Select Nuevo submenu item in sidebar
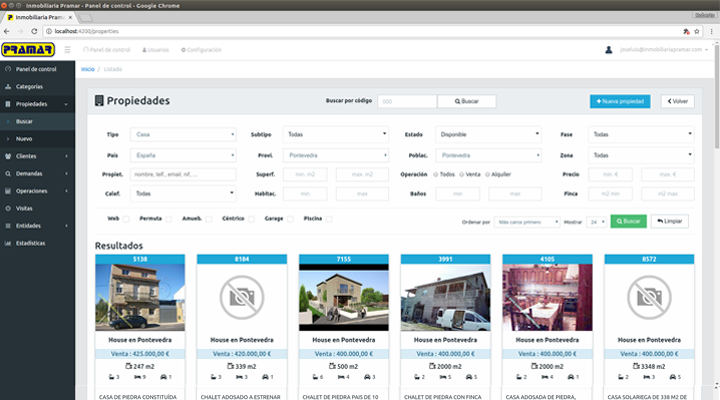Image resolution: width=720 pixels, height=400 pixels. pos(37,139)
